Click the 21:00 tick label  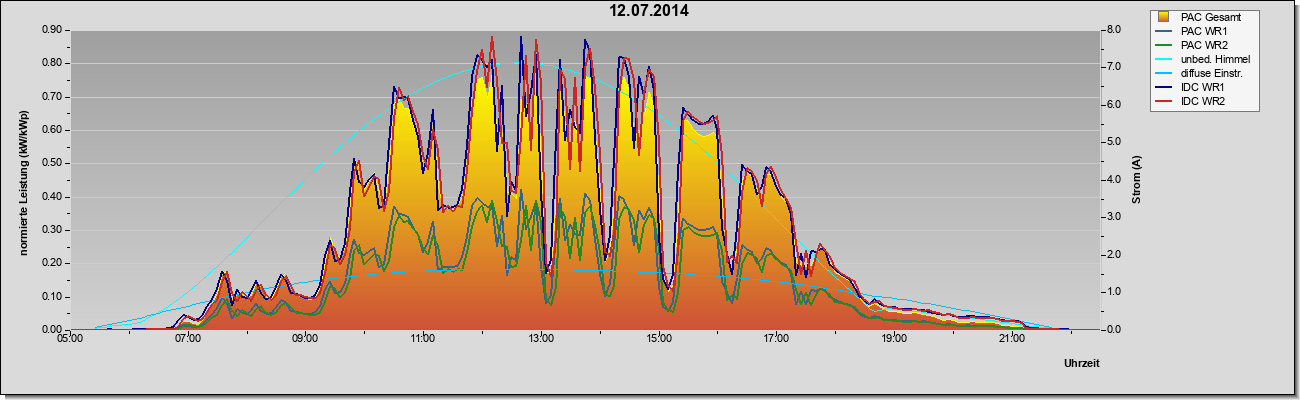1012,341
